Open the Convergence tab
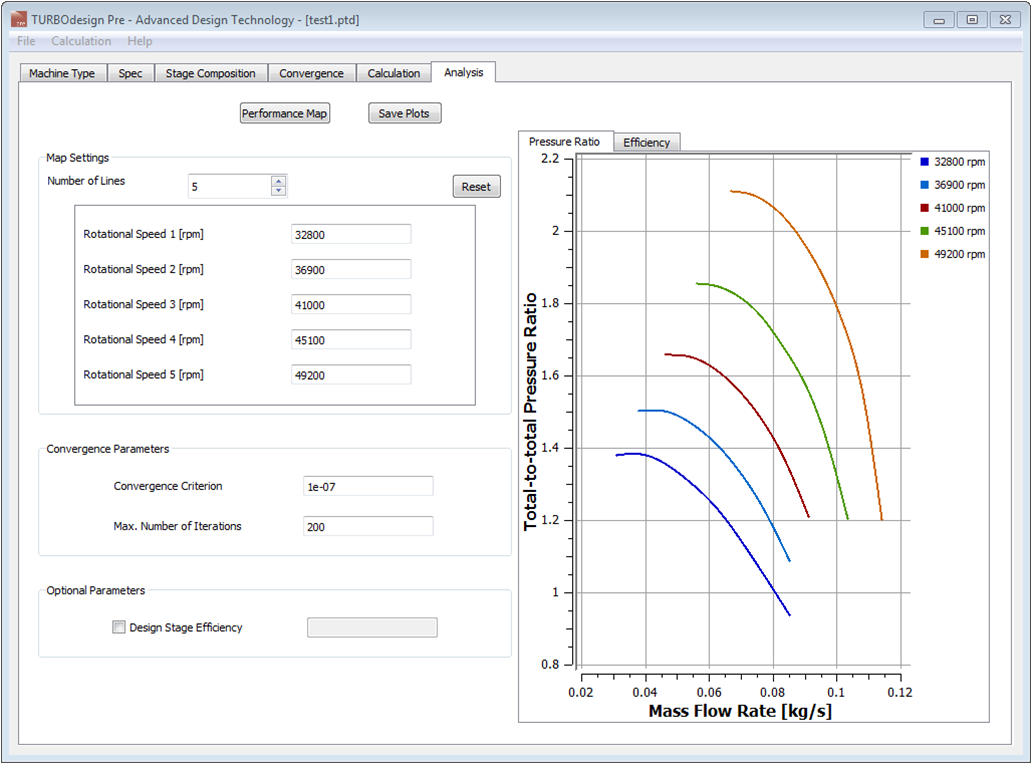The height and width of the screenshot is (764, 1032). pyautogui.click(x=311, y=72)
